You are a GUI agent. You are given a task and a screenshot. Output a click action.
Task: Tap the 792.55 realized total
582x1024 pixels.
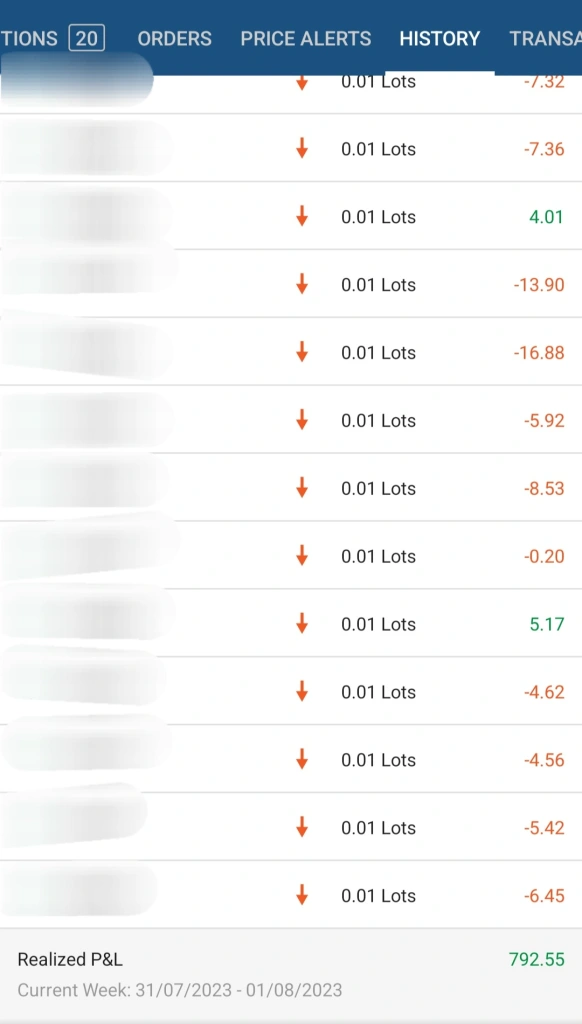536,959
